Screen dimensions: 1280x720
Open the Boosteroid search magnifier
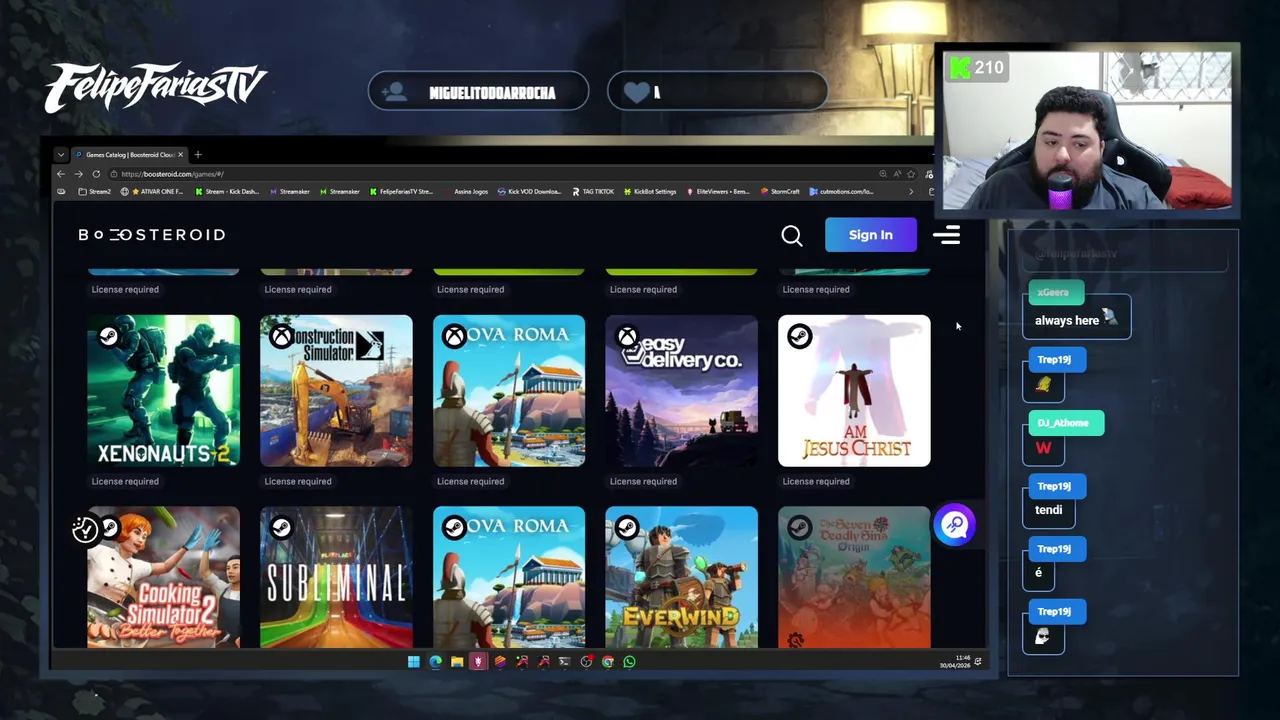pos(791,235)
